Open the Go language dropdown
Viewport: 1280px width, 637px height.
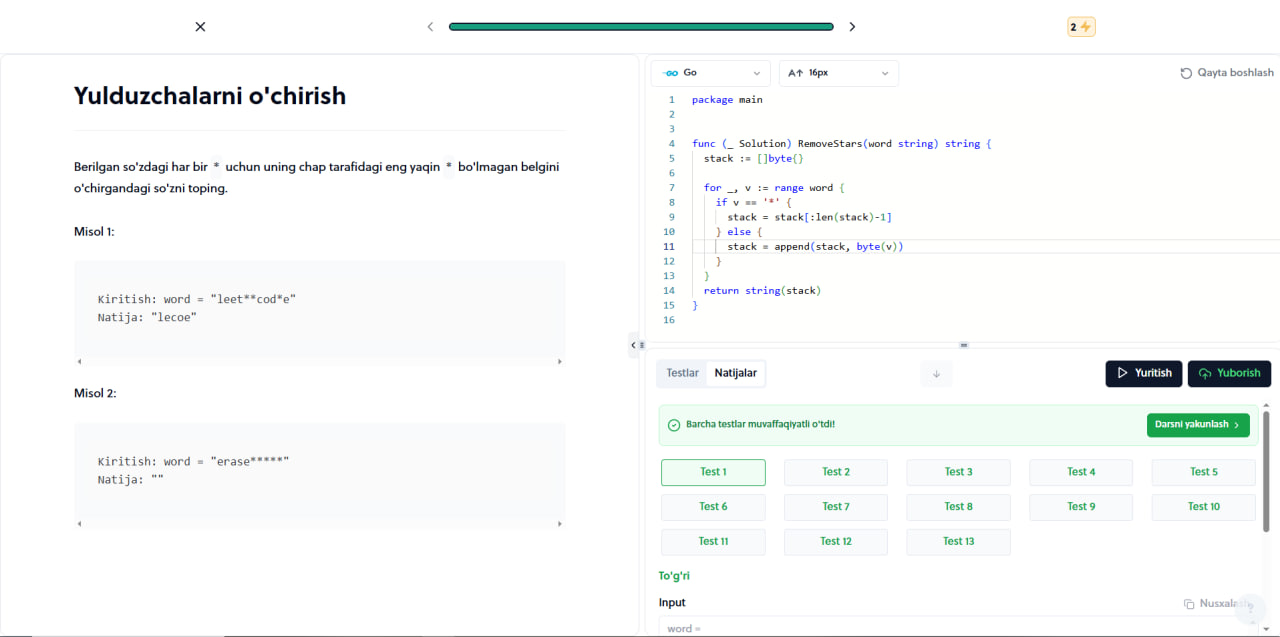(710, 73)
